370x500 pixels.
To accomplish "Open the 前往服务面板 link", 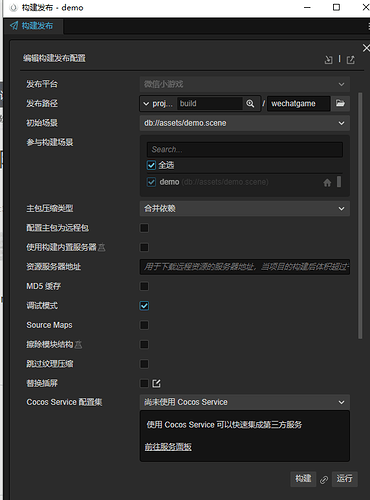I will (168, 447).
